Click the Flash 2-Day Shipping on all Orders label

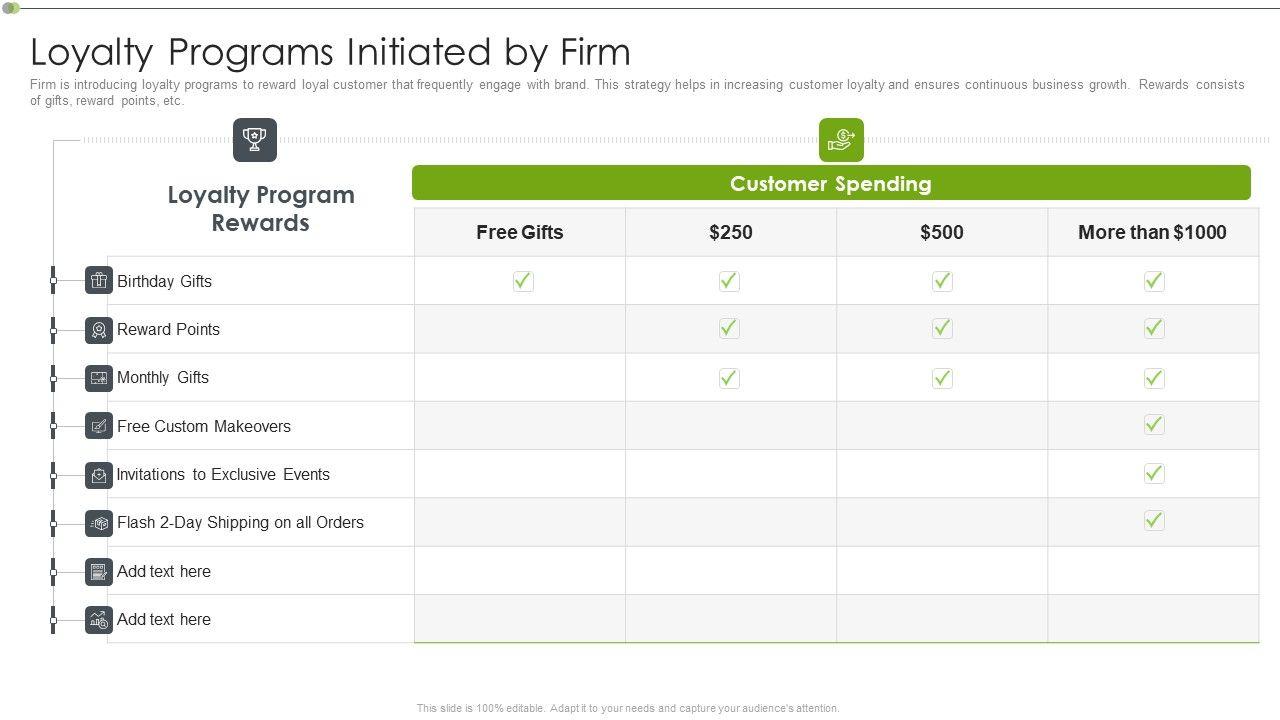pos(240,523)
